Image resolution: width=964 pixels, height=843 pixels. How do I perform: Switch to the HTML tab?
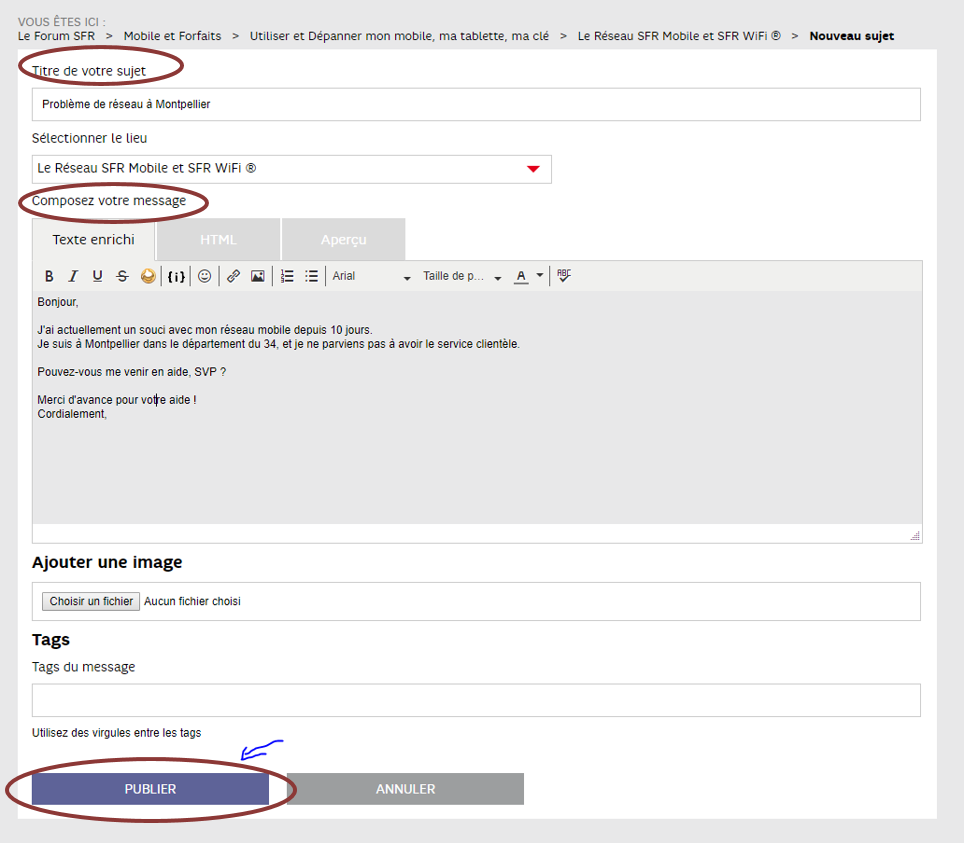point(218,239)
